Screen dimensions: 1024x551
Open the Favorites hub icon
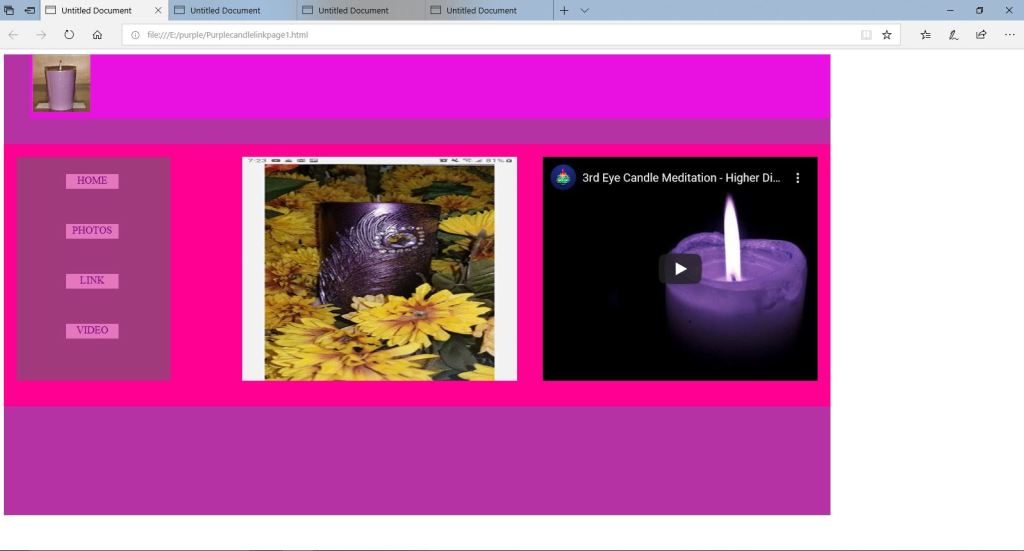[x=925, y=35]
